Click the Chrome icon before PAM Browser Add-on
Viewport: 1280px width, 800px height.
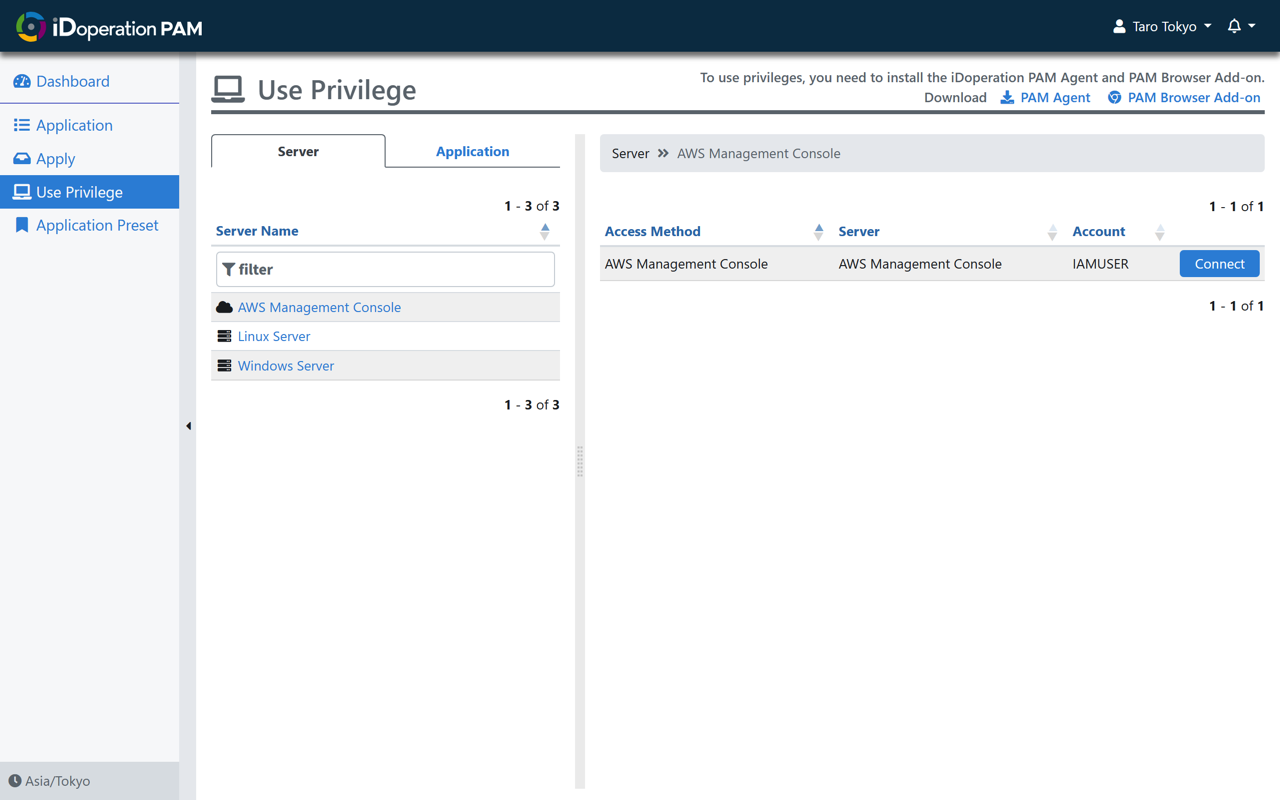tap(1114, 97)
